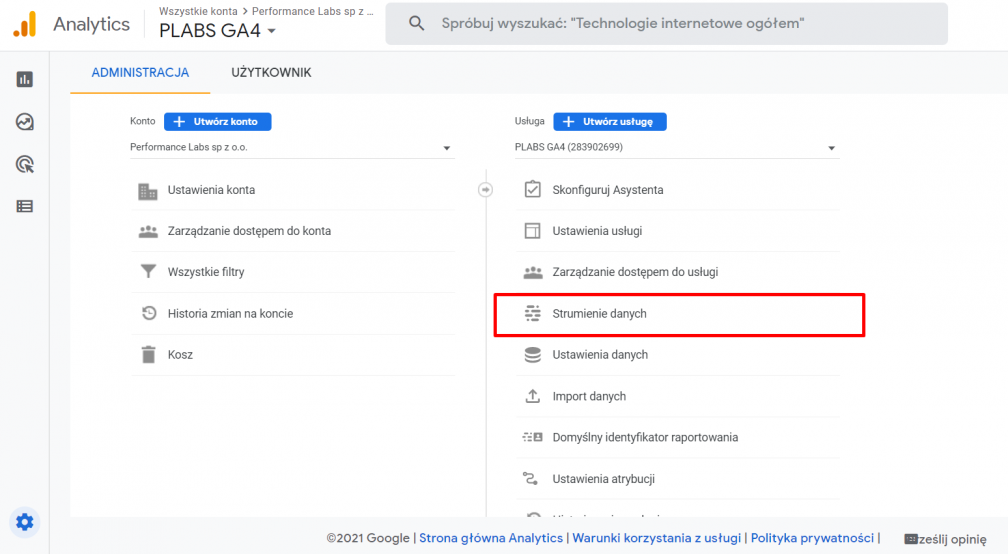
Task: Click the checklist icon for Skonfiguruj Asystenta
Action: (x=532, y=190)
